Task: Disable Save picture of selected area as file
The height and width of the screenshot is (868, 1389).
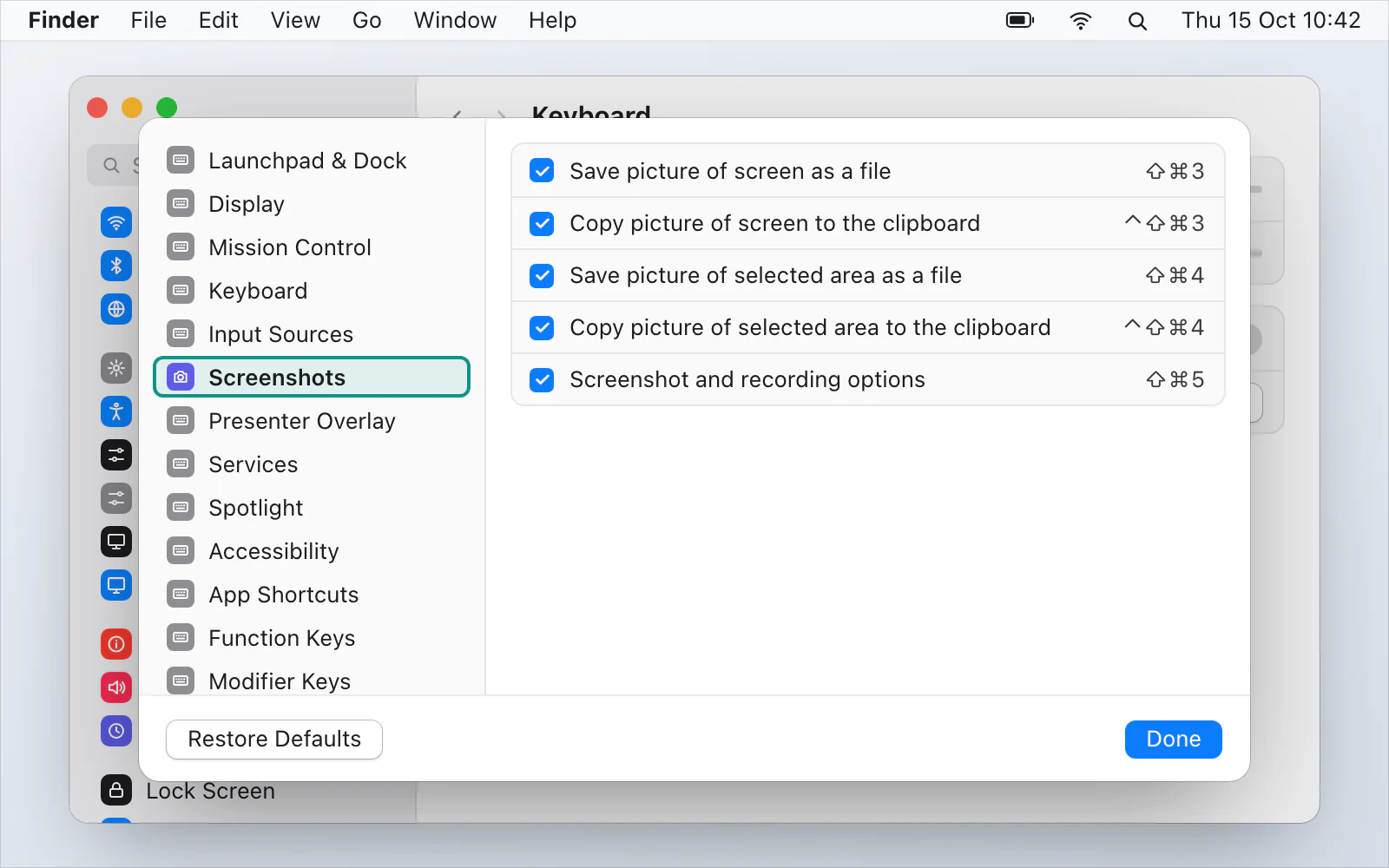Action: pyautogui.click(x=542, y=275)
